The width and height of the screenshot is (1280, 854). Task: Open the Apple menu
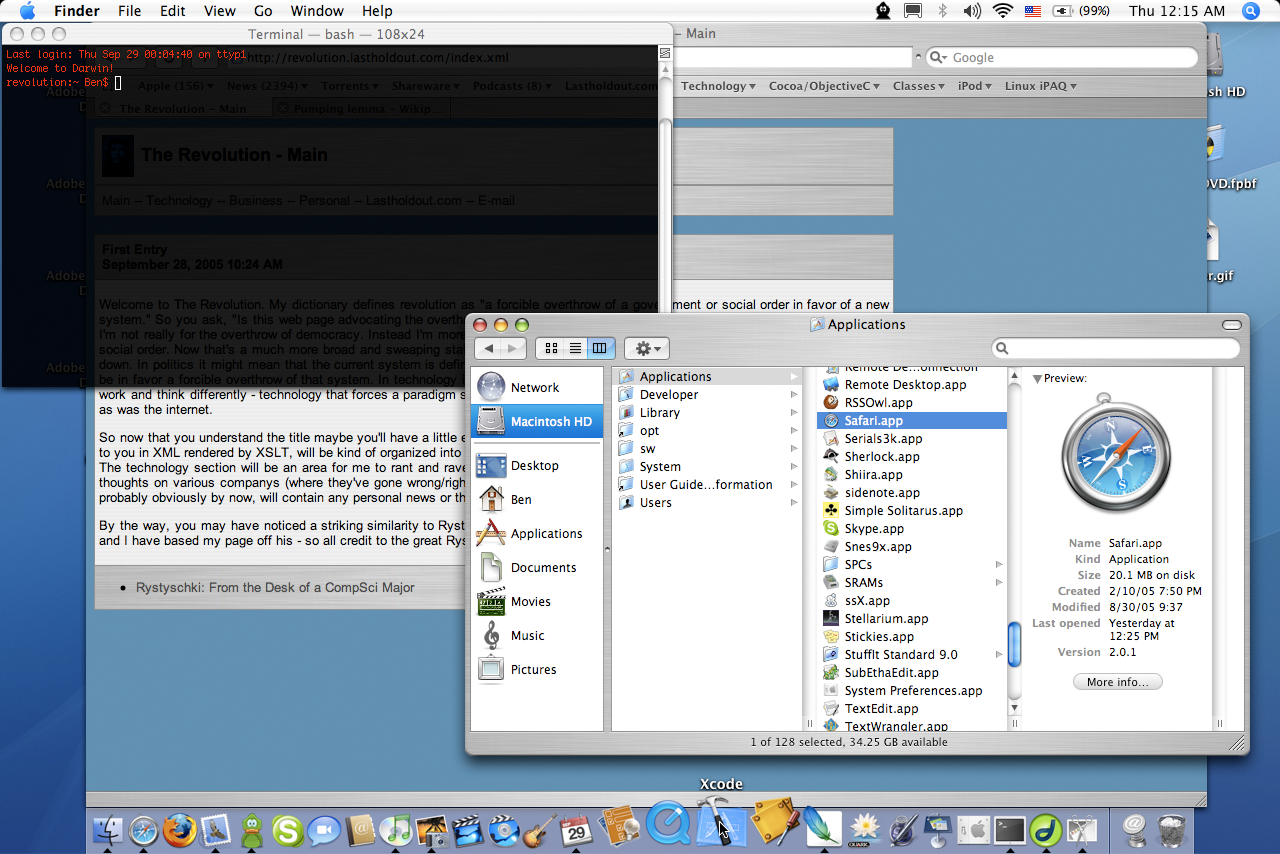tap(27, 11)
